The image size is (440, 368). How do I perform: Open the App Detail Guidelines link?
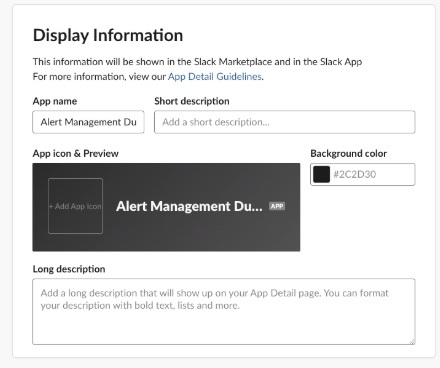coord(215,77)
